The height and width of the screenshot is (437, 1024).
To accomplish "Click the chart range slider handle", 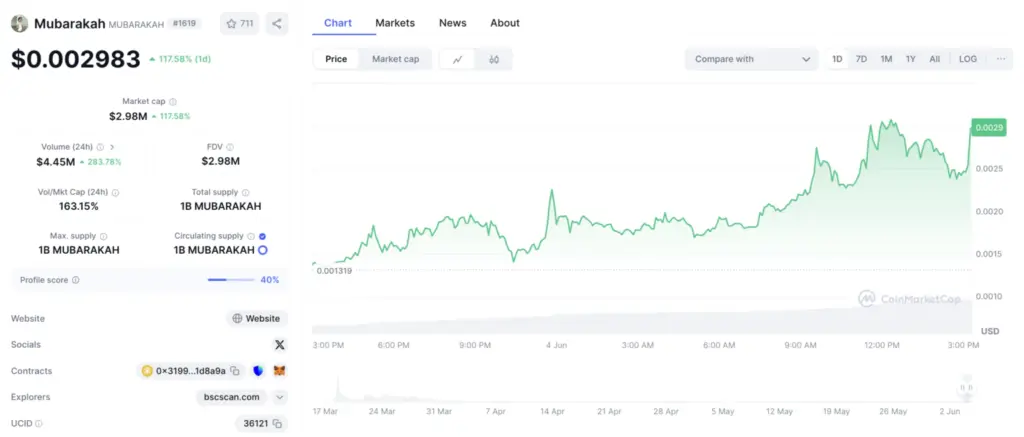I will click(x=967, y=388).
